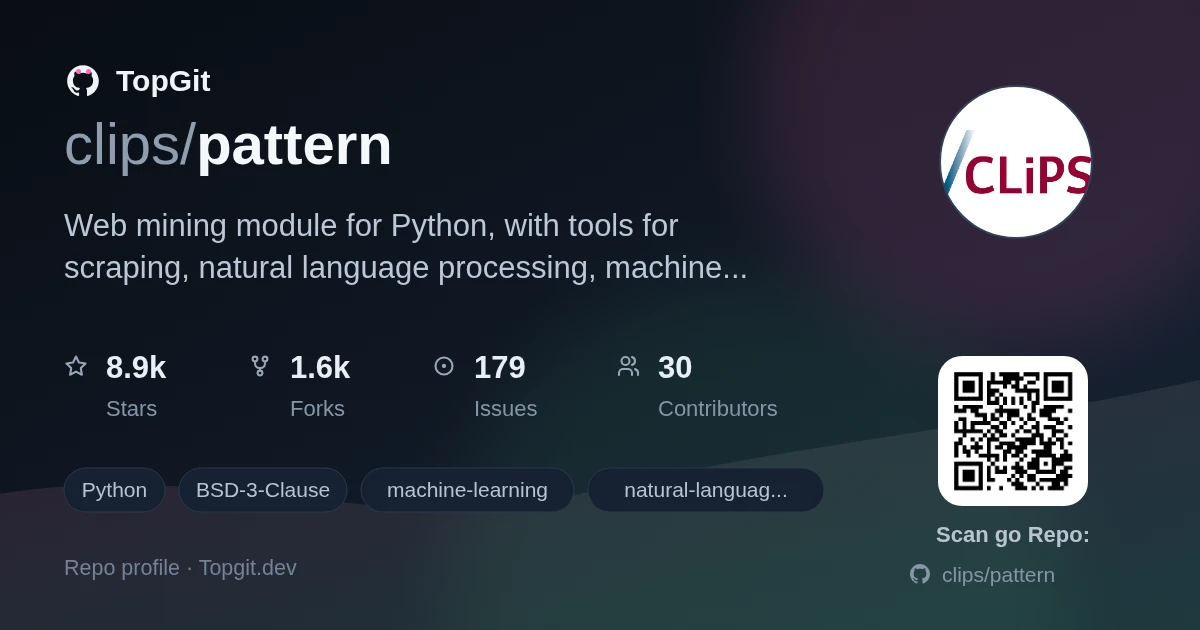The height and width of the screenshot is (630, 1200).
Task: Click the 30 contributors count
Action: coord(675,367)
